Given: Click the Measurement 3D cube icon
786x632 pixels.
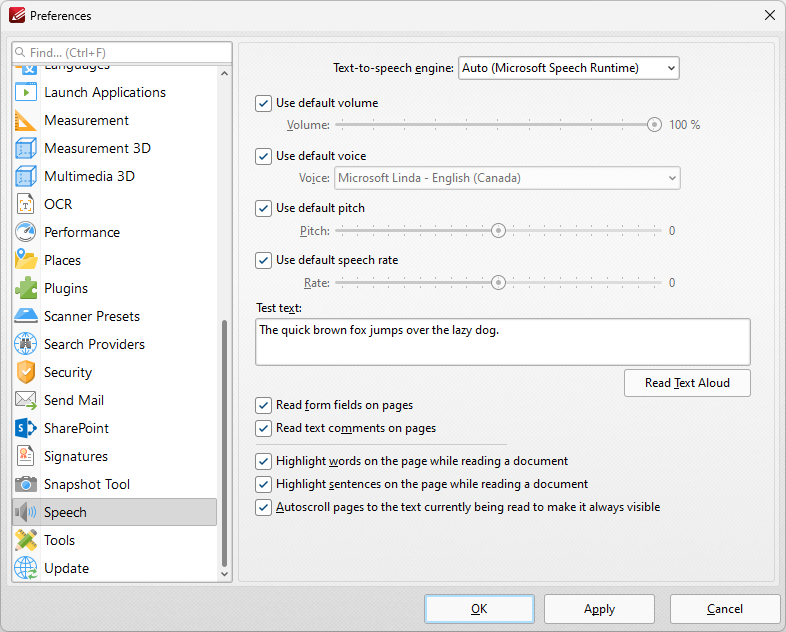Looking at the screenshot, I should click(x=26, y=148).
